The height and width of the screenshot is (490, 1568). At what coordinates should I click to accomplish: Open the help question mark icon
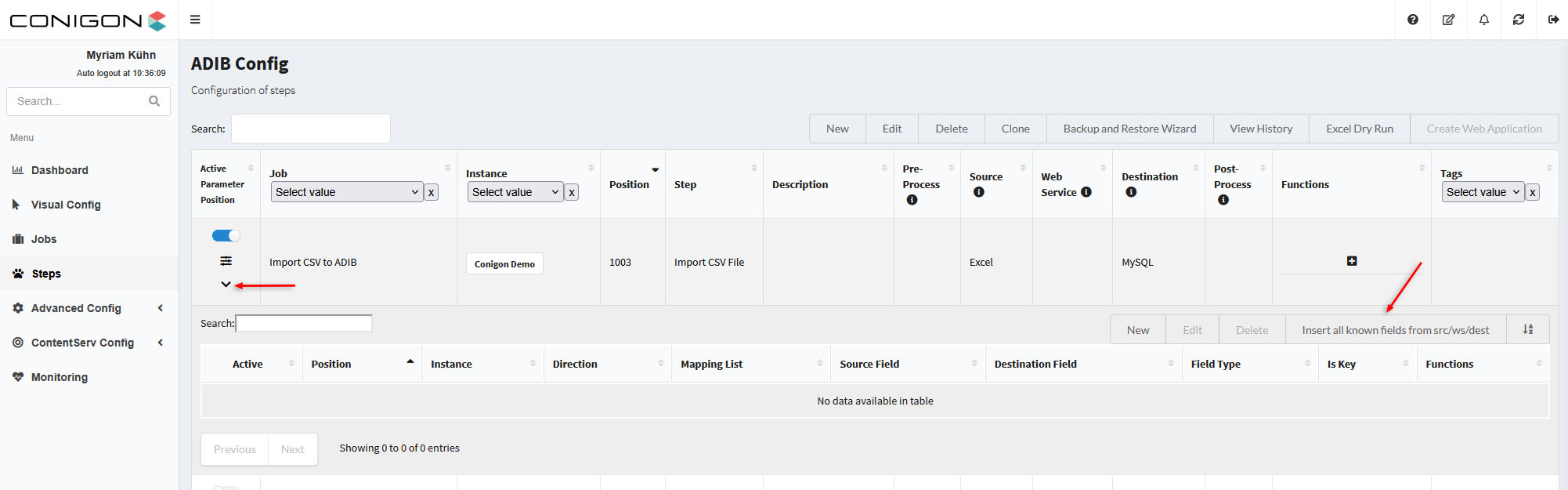(1412, 20)
